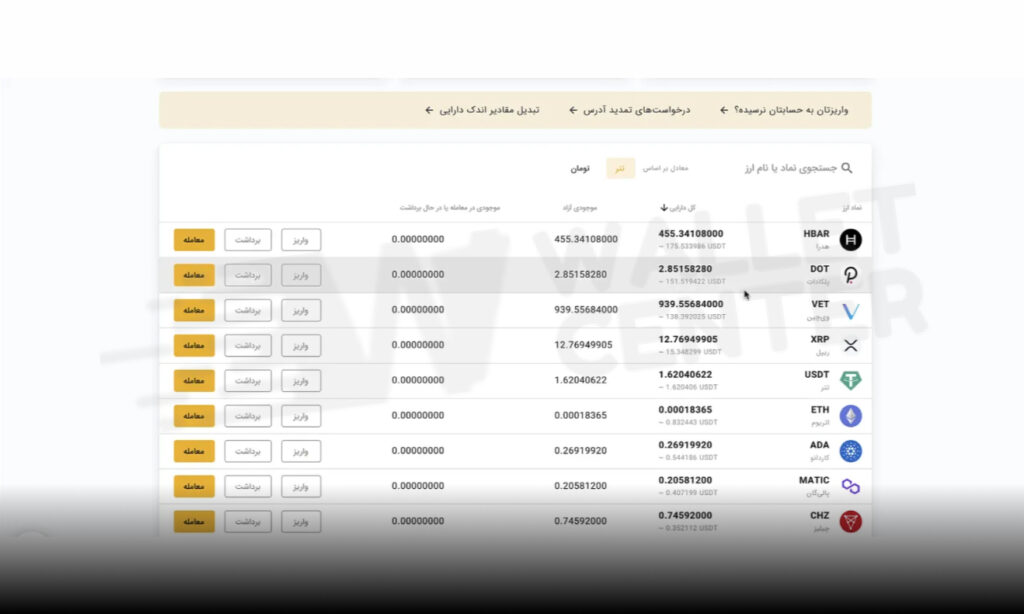The width and height of the screenshot is (1024, 614).
Task: Click the HBAR coin icon
Action: [x=850, y=240]
